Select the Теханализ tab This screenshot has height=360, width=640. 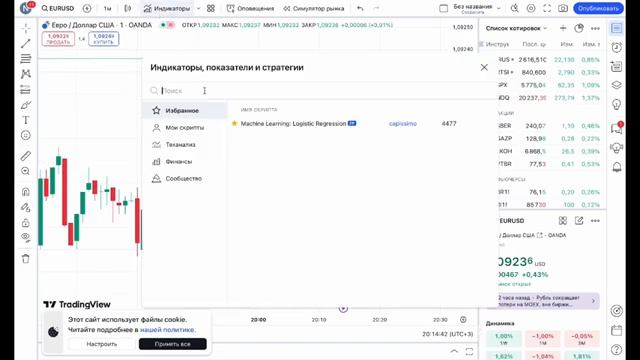[184, 144]
